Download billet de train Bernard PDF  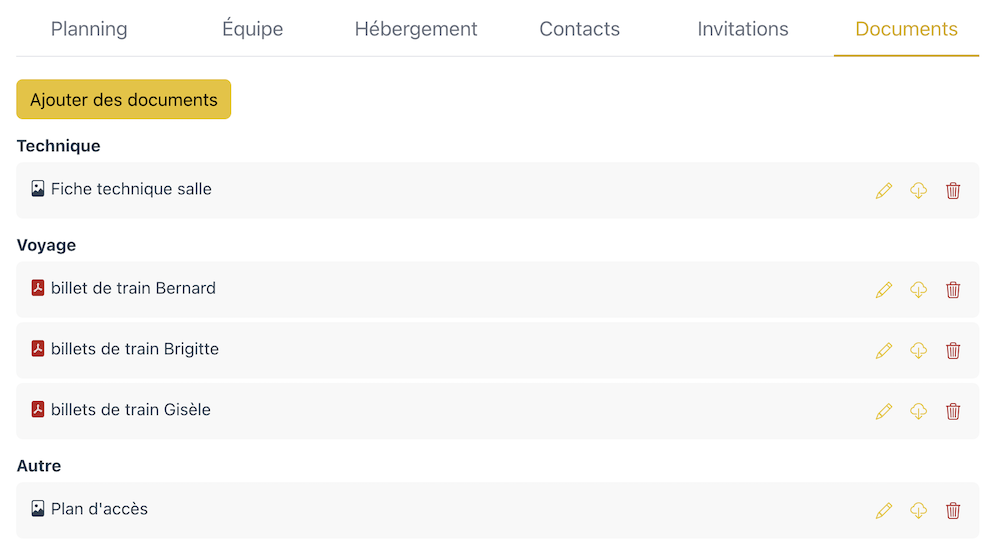point(918,290)
